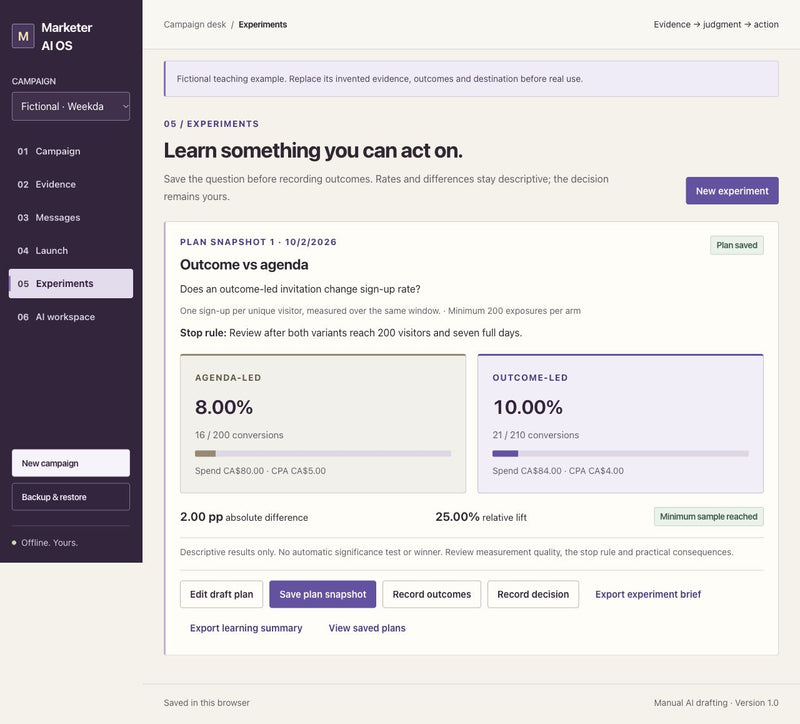Click 'Saved in this browser' footer text
This screenshot has width=800, height=724.
[207, 703]
